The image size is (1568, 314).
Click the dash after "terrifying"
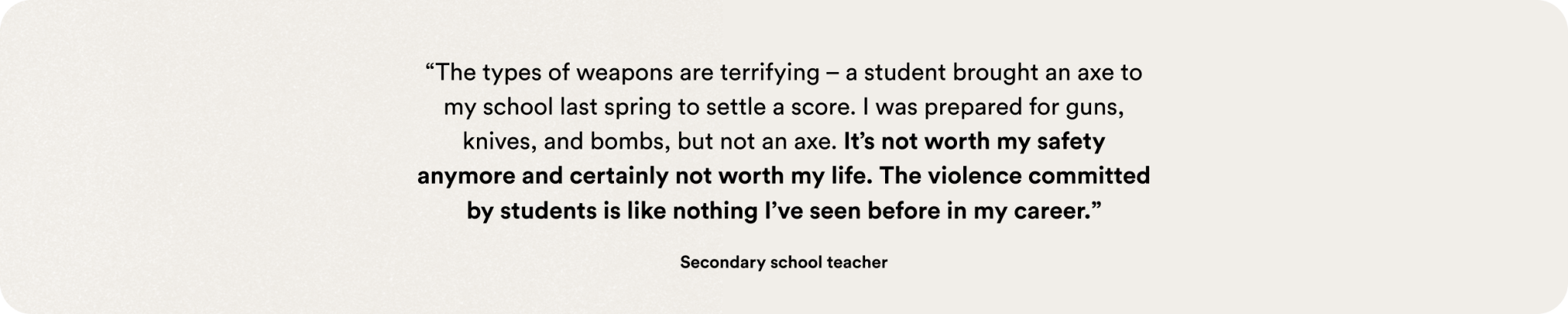(x=832, y=74)
